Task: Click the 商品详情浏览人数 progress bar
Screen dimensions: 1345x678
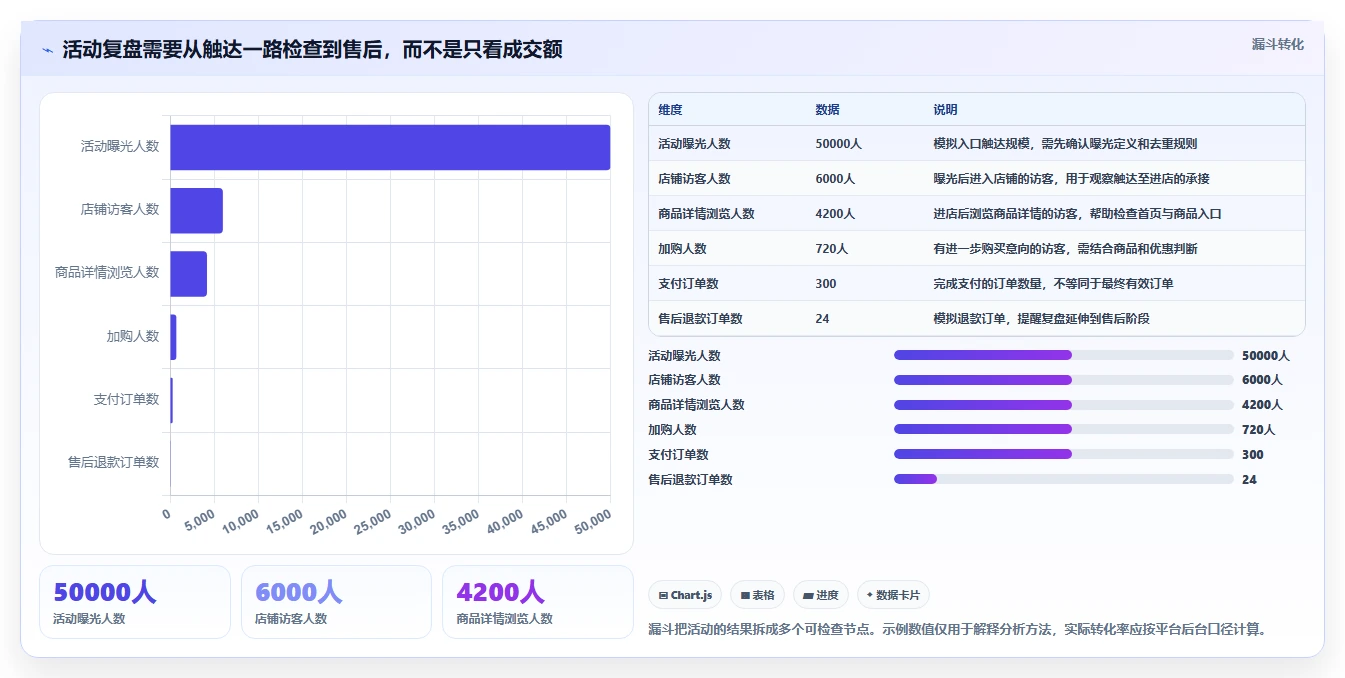Action: coord(1064,405)
